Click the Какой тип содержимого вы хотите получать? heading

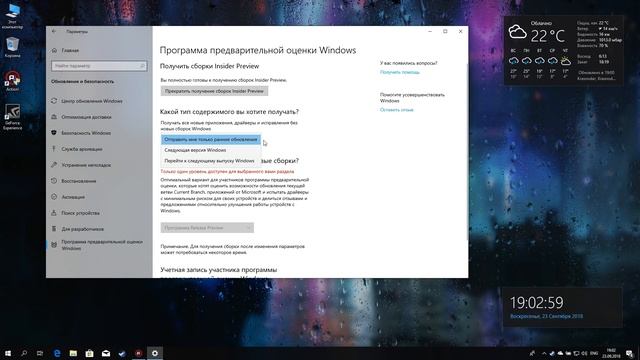(229, 112)
